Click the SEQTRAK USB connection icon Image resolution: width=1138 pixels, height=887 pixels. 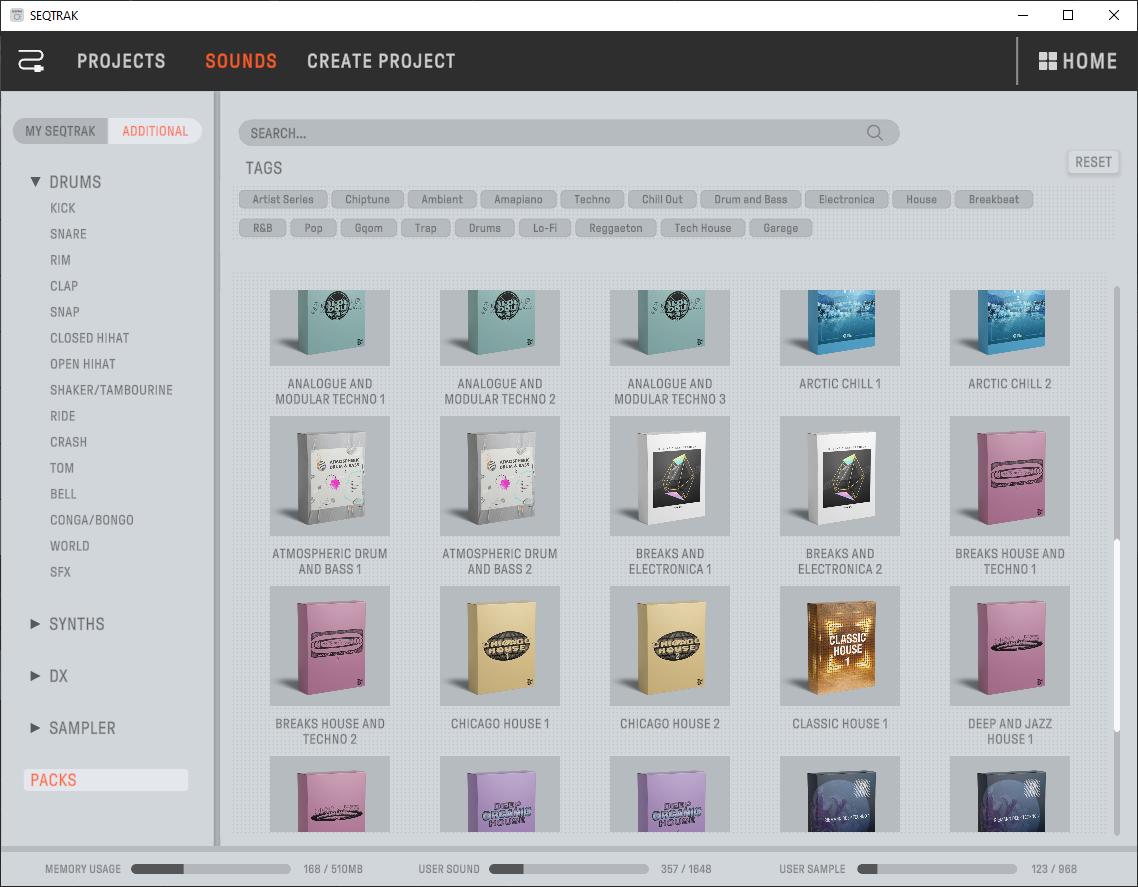point(30,61)
